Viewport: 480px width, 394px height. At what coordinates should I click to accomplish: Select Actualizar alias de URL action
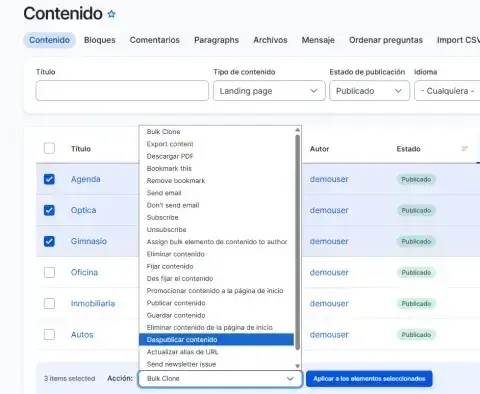[216, 352]
